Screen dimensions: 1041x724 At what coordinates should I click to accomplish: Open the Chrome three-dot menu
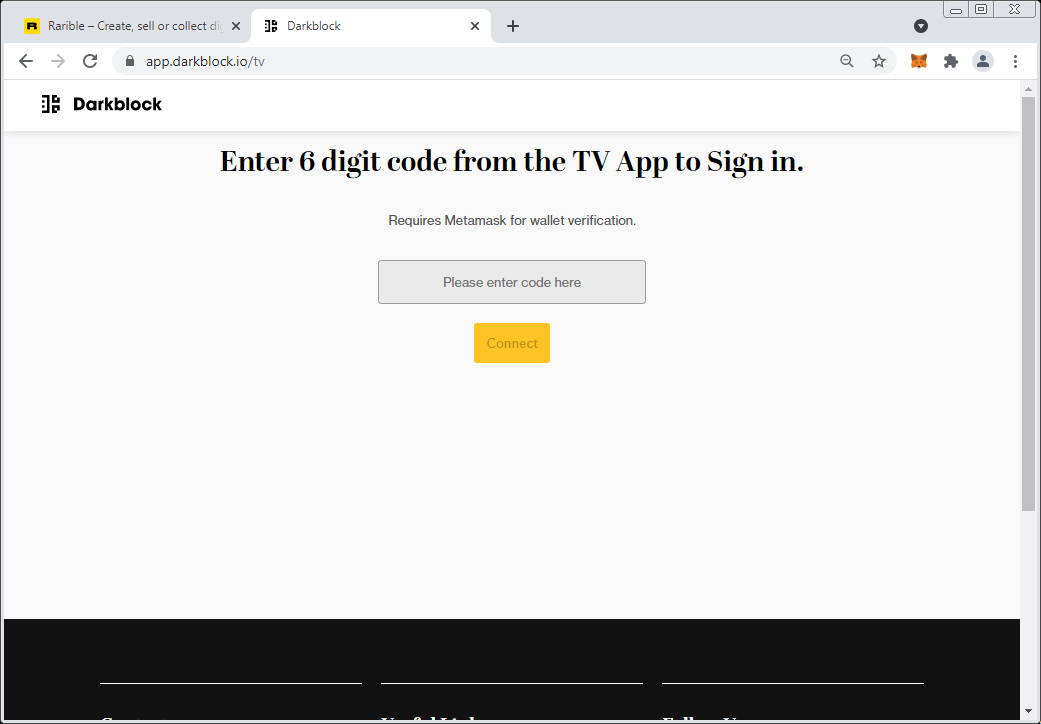[x=1015, y=61]
